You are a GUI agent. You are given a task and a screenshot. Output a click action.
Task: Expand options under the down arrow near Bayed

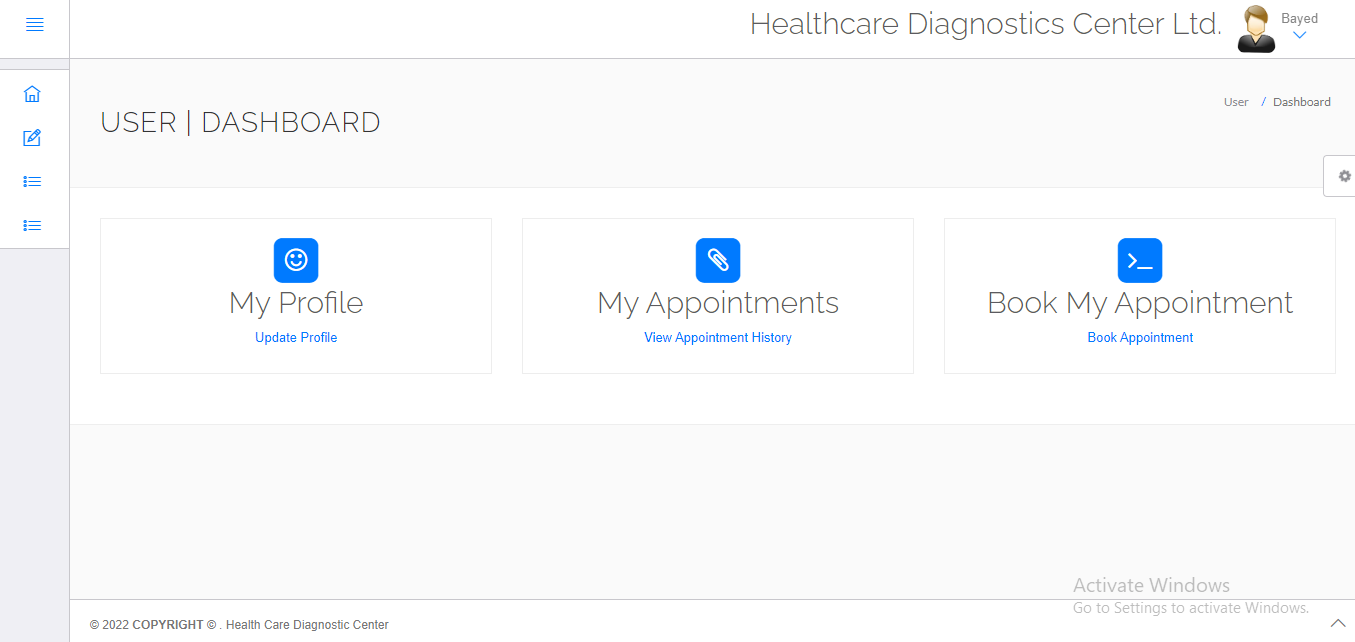(x=1299, y=35)
